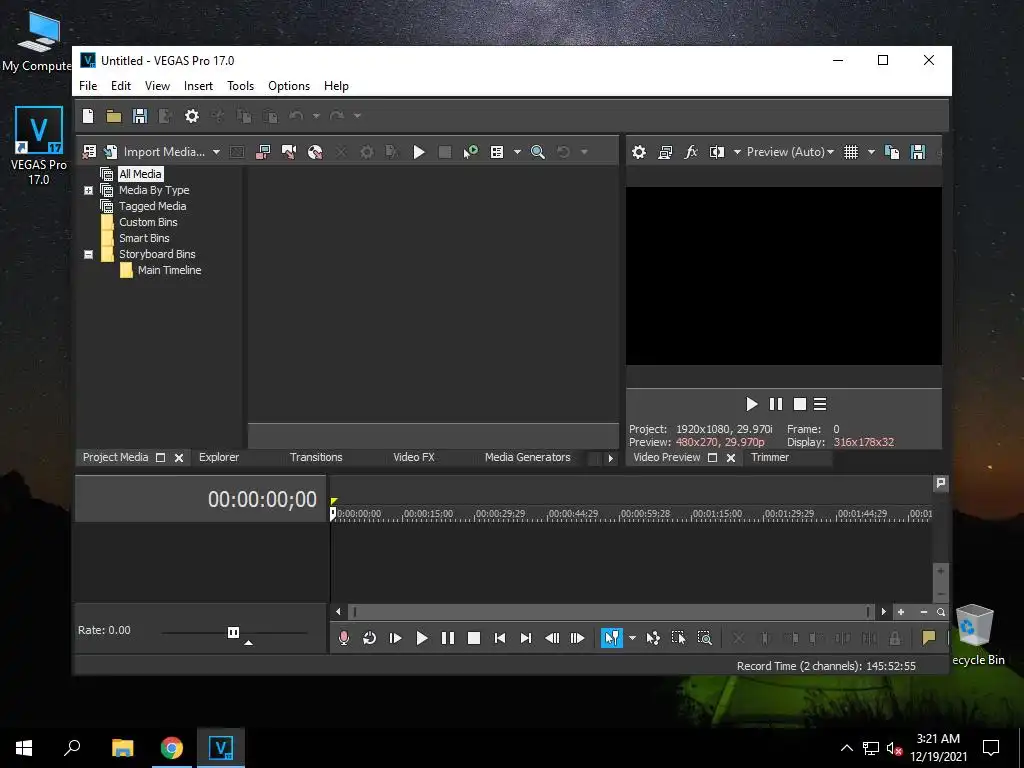Viewport: 1024px width, 768px height.
Task: Select Tagged Media in the tree
Action: coord(152,206)
